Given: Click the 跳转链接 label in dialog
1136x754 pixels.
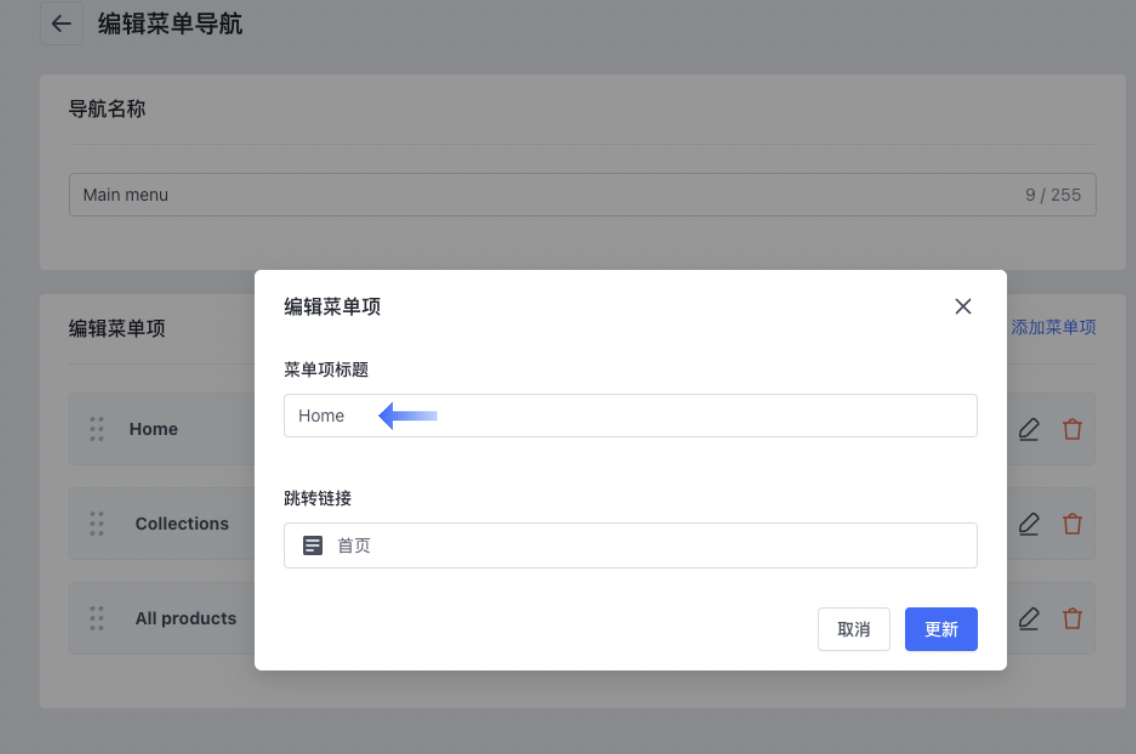Looking at the screenshot, I should coord(317,498).
